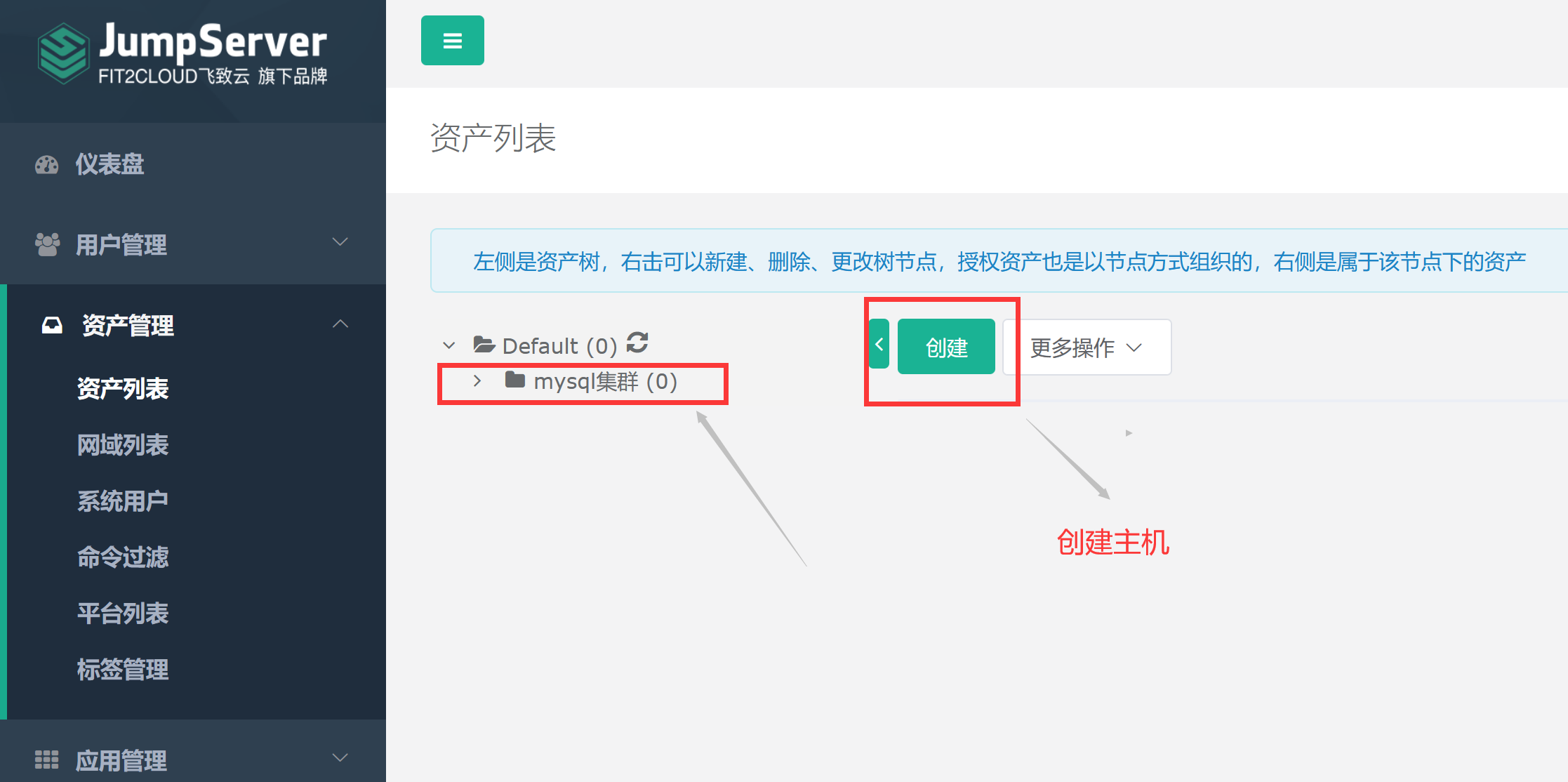Select the mysql集群 (0) tree node
The width and height of the screenshot is (1568, 782).
pos(605,381)
